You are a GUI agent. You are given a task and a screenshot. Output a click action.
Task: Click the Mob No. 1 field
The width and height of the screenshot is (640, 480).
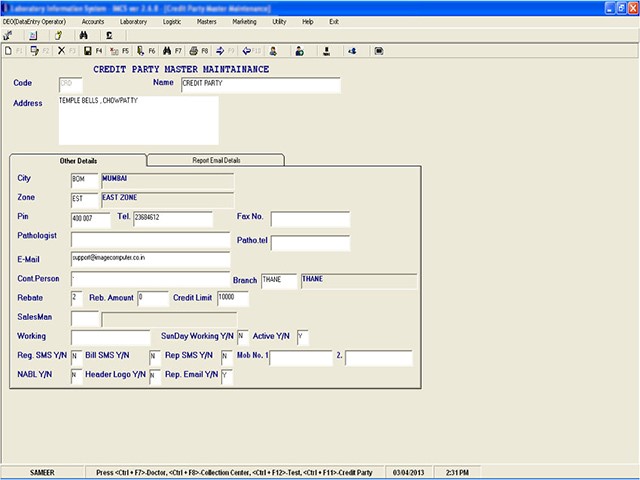coord(301,358)
